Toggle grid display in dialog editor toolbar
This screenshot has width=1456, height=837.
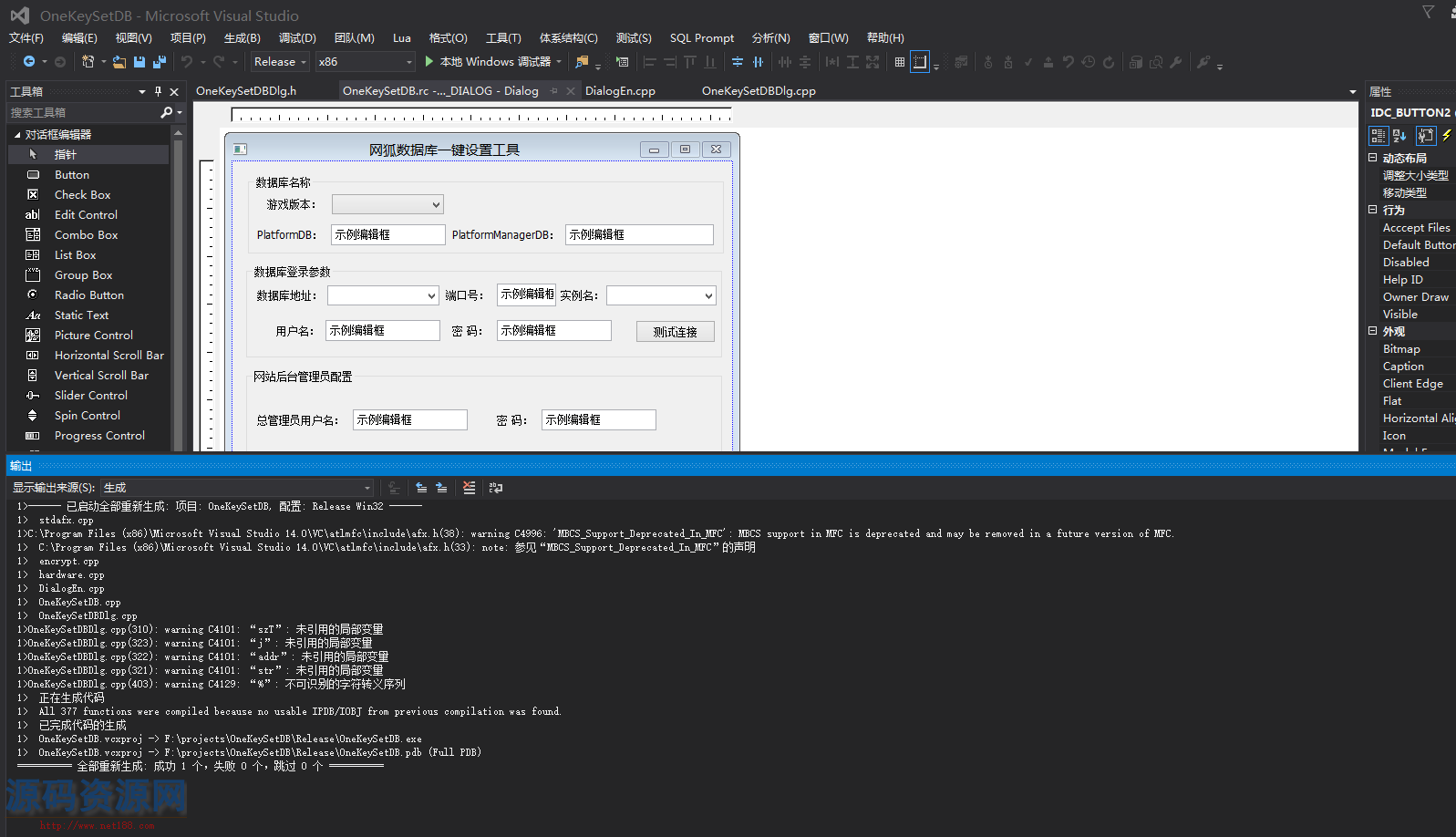tap(900, 62)
